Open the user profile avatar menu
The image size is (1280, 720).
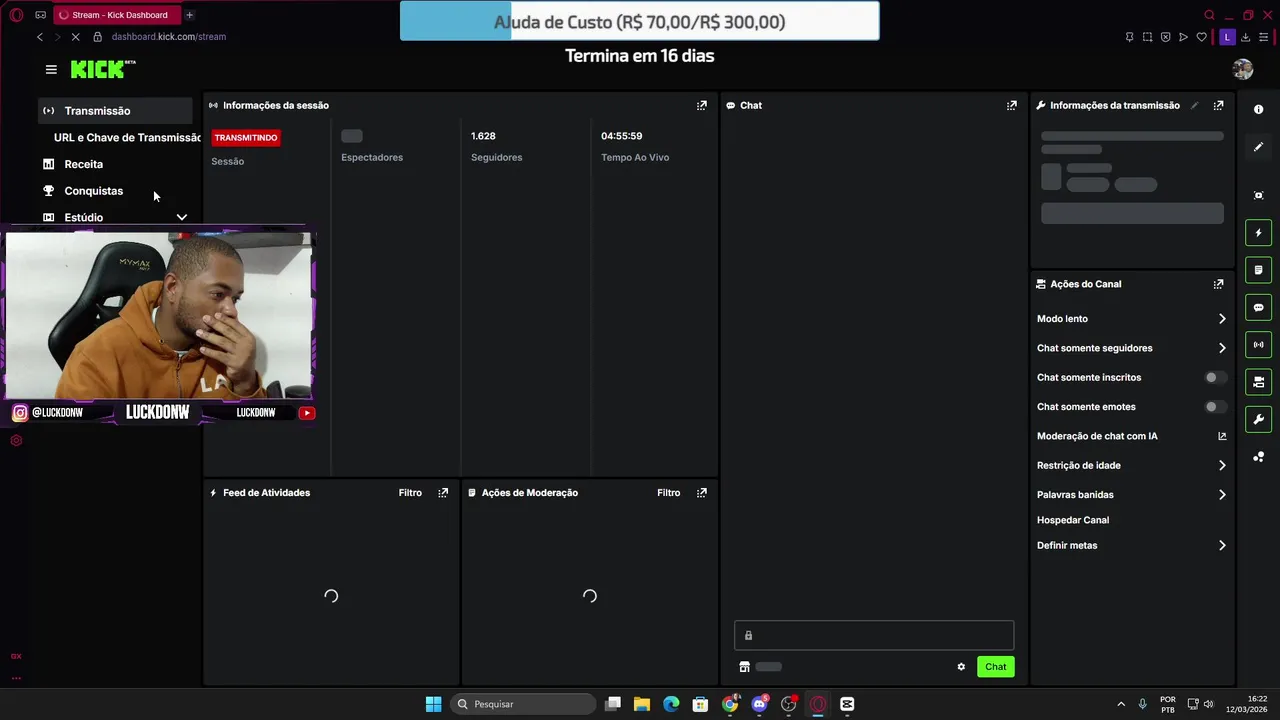pyautogui.click(x=1243, y=69)
